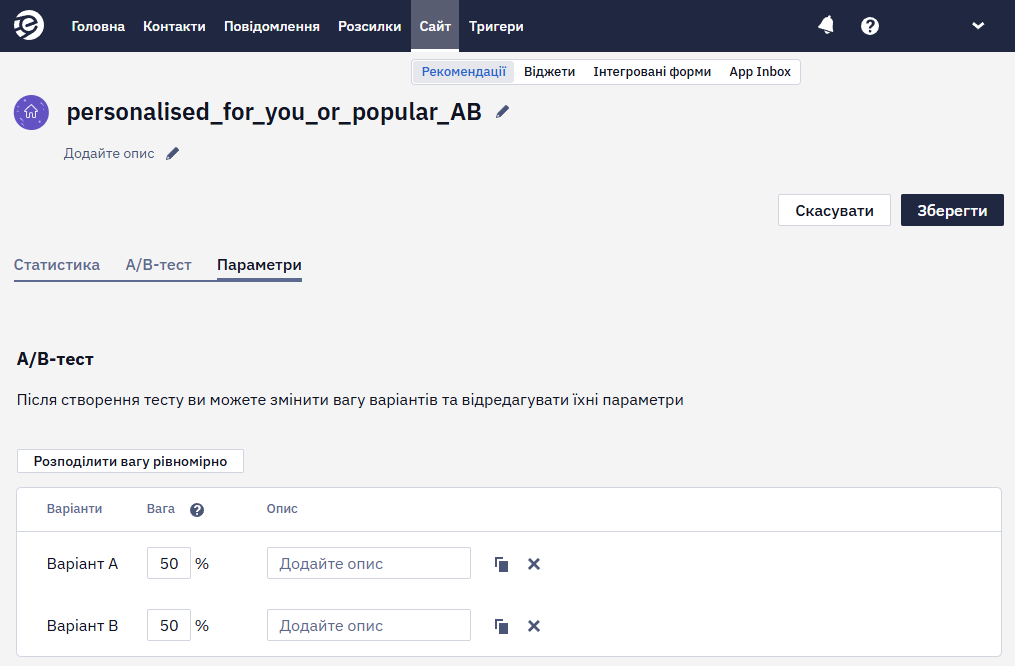Click the purple home recommendation icon
Viewport: 1015px width, 666px height.
click(x=31, y=113)
